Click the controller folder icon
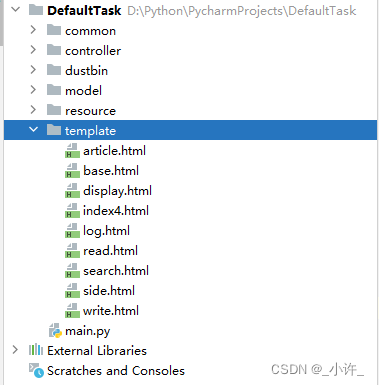This screenshot has width=379, height=385. pyautogui.click(x=54, y=50)
